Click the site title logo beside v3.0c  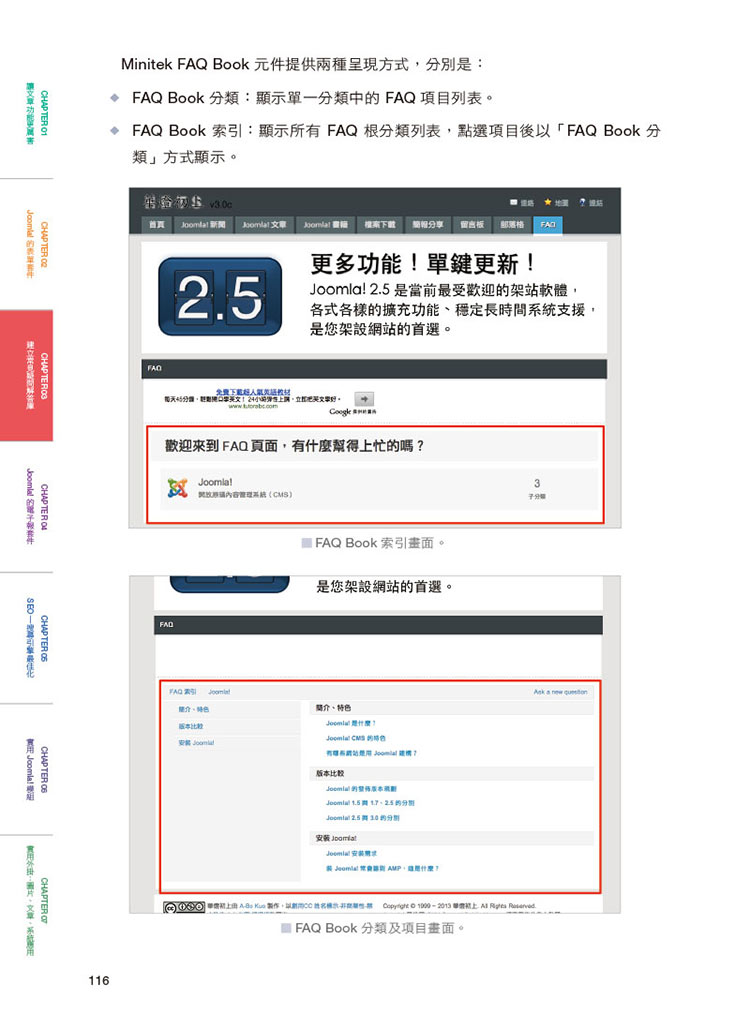[x=173, y=202]
